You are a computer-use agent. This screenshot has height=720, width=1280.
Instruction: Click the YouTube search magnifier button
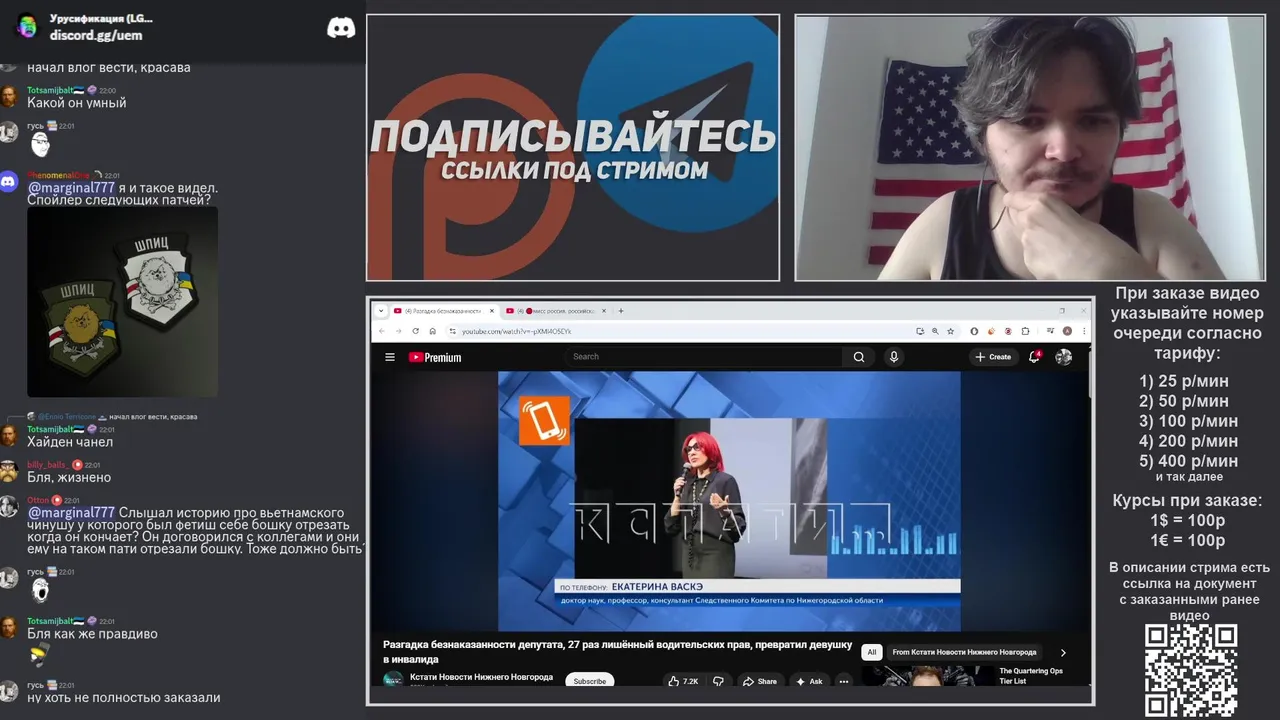(x=859, y=357)
